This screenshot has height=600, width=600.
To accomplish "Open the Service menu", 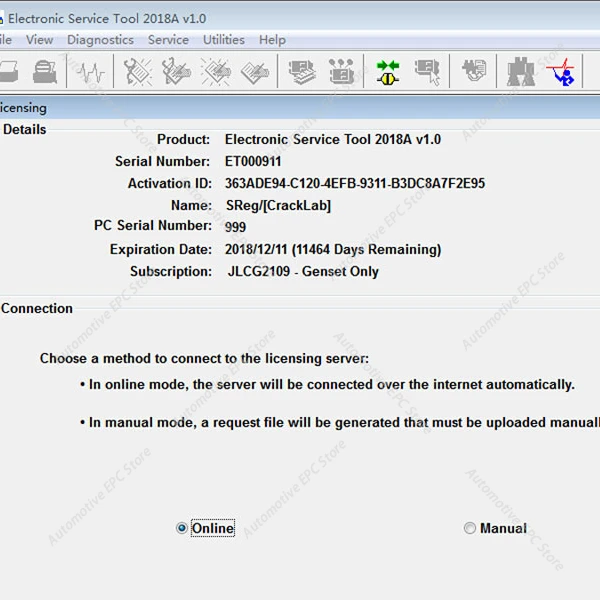I will [x=168, y=40].
